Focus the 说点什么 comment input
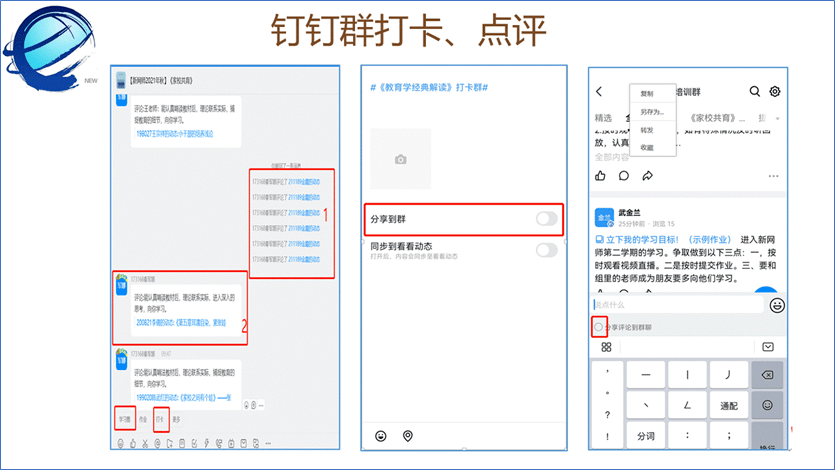The image size is (835, 470). (678, 305)
